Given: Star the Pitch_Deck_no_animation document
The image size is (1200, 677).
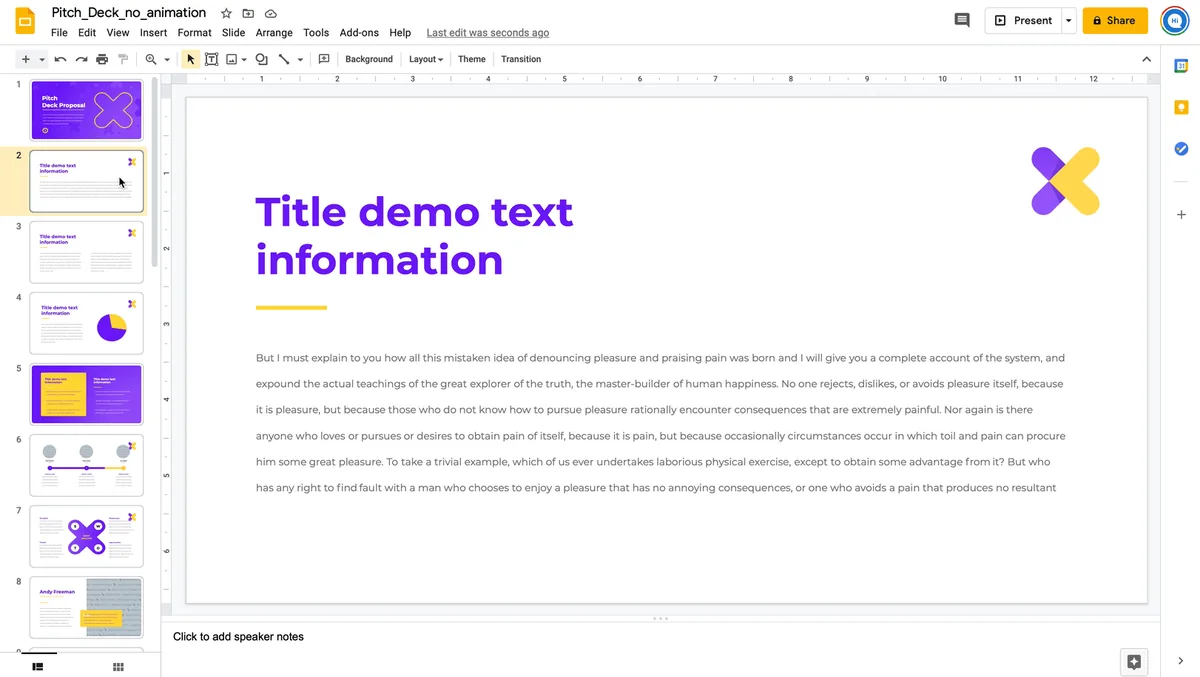Looking at the screenshot, I should [x=227, y=13].
